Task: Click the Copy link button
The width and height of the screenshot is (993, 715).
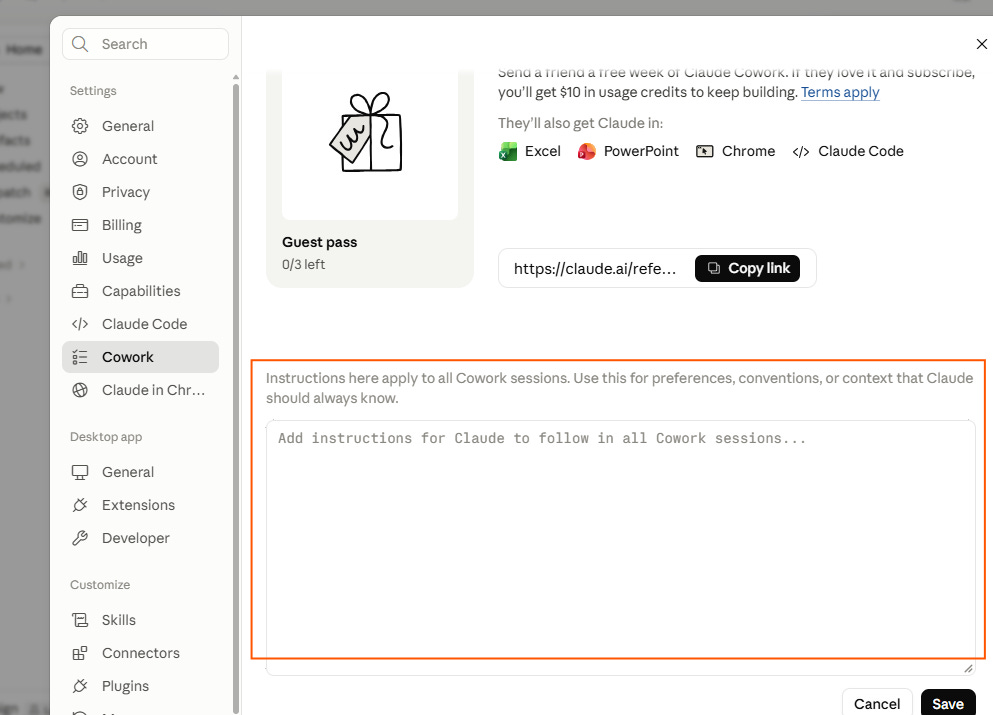Action: (x=747, y=268)
